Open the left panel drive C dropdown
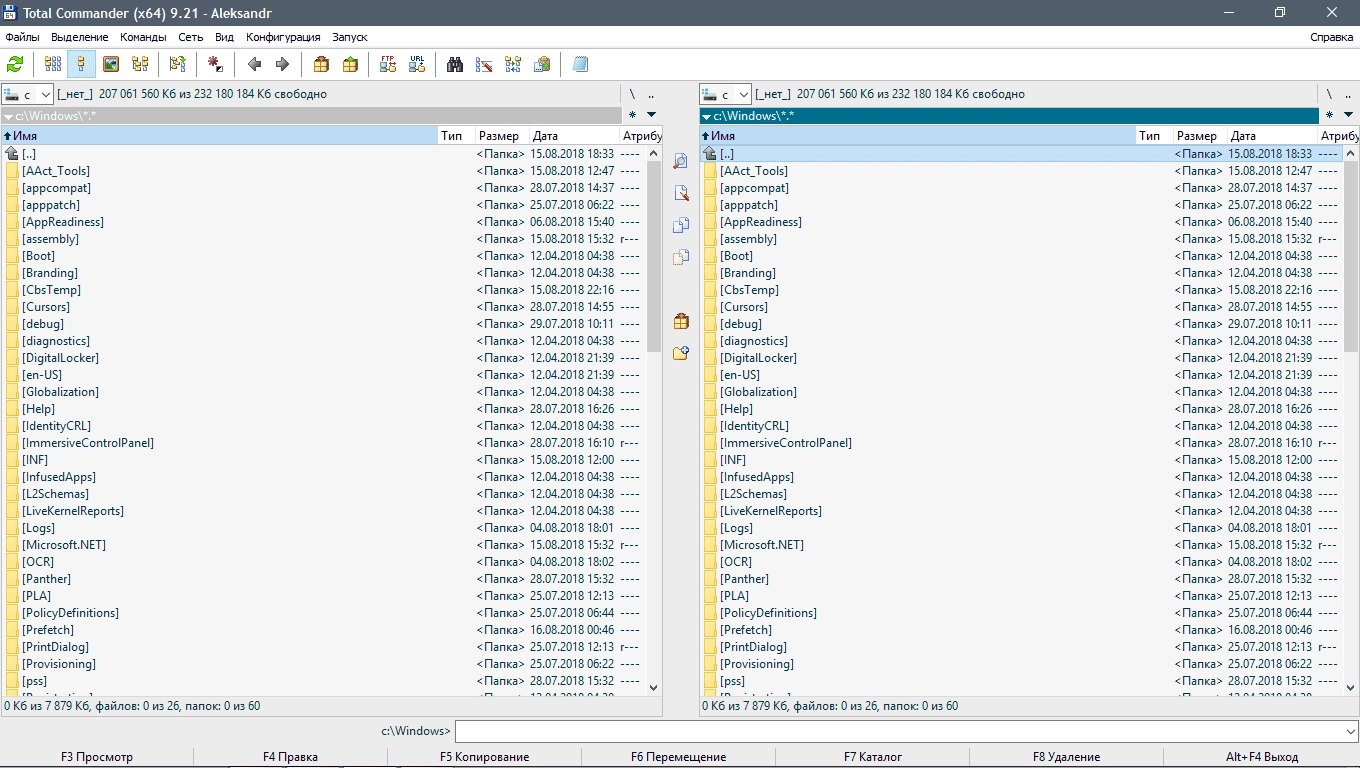 (27, 94)
